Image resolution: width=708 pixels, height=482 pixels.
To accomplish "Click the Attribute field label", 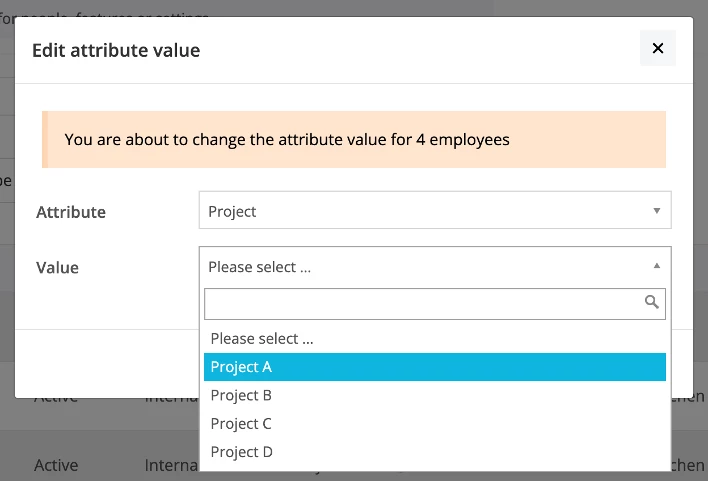I will coord(71,212).
